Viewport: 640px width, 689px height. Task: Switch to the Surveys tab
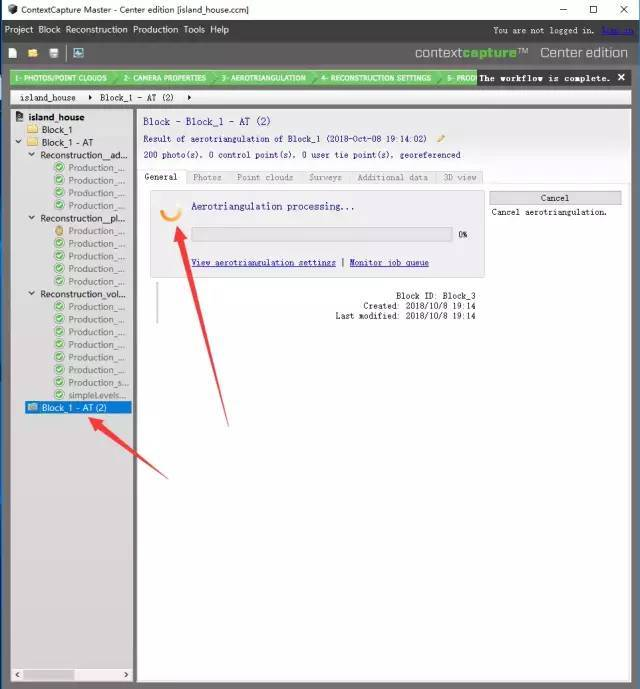point(325,178)
